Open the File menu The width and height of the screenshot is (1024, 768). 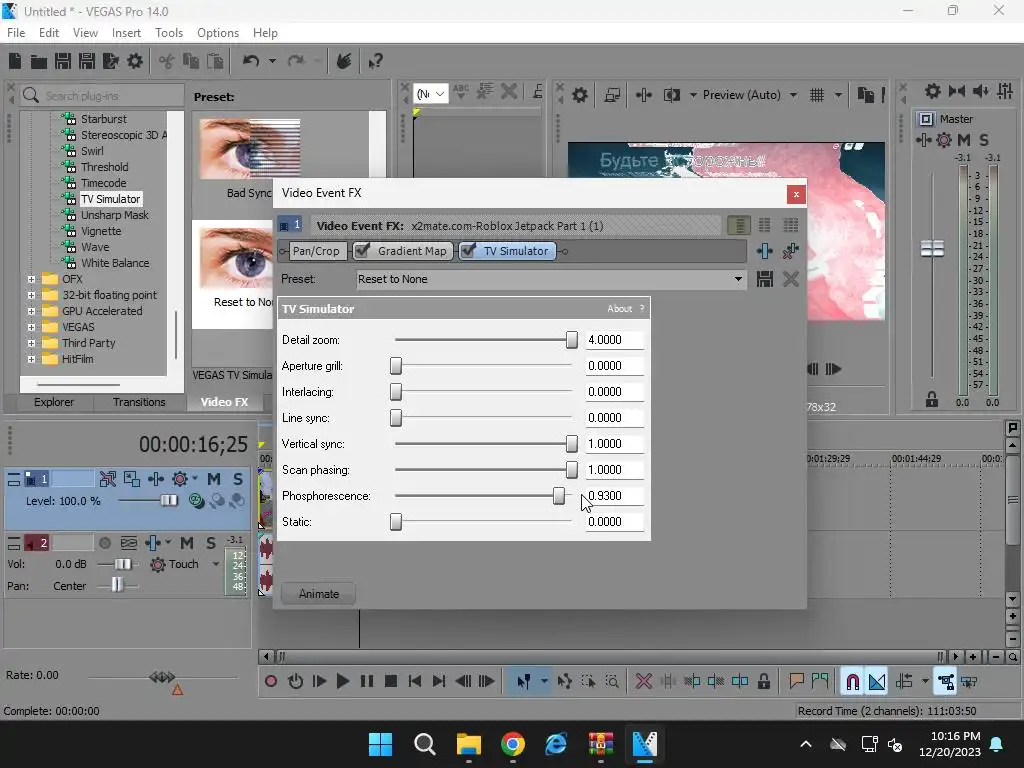point(16,33)
